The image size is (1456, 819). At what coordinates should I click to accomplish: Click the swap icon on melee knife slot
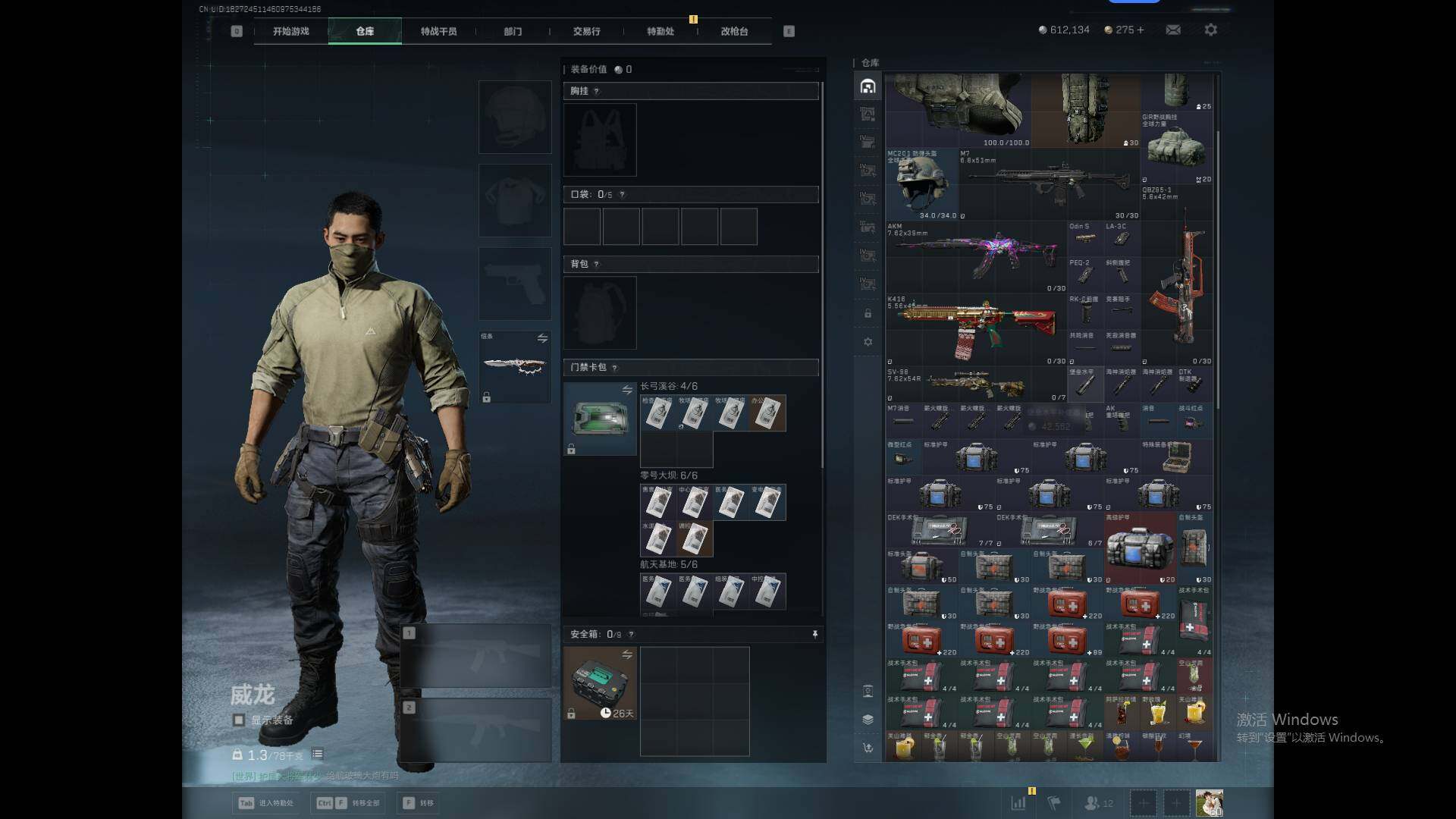542,338
